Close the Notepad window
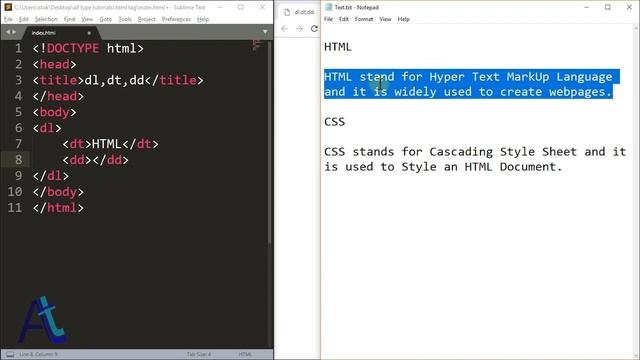The height and width of the screenshot is (360, 640). pos(629,7)
